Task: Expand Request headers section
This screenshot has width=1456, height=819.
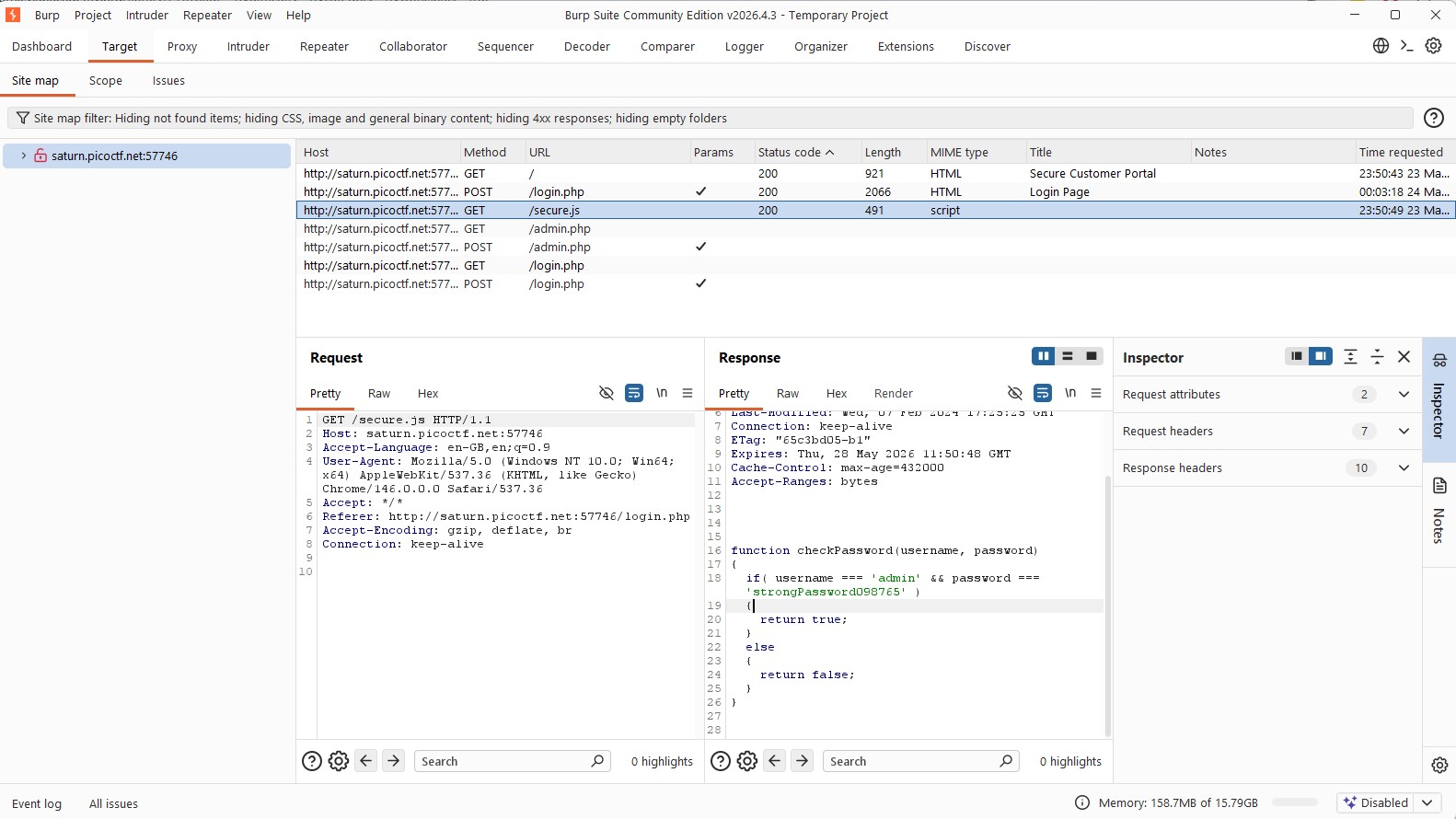Action: pos(1404,431)
